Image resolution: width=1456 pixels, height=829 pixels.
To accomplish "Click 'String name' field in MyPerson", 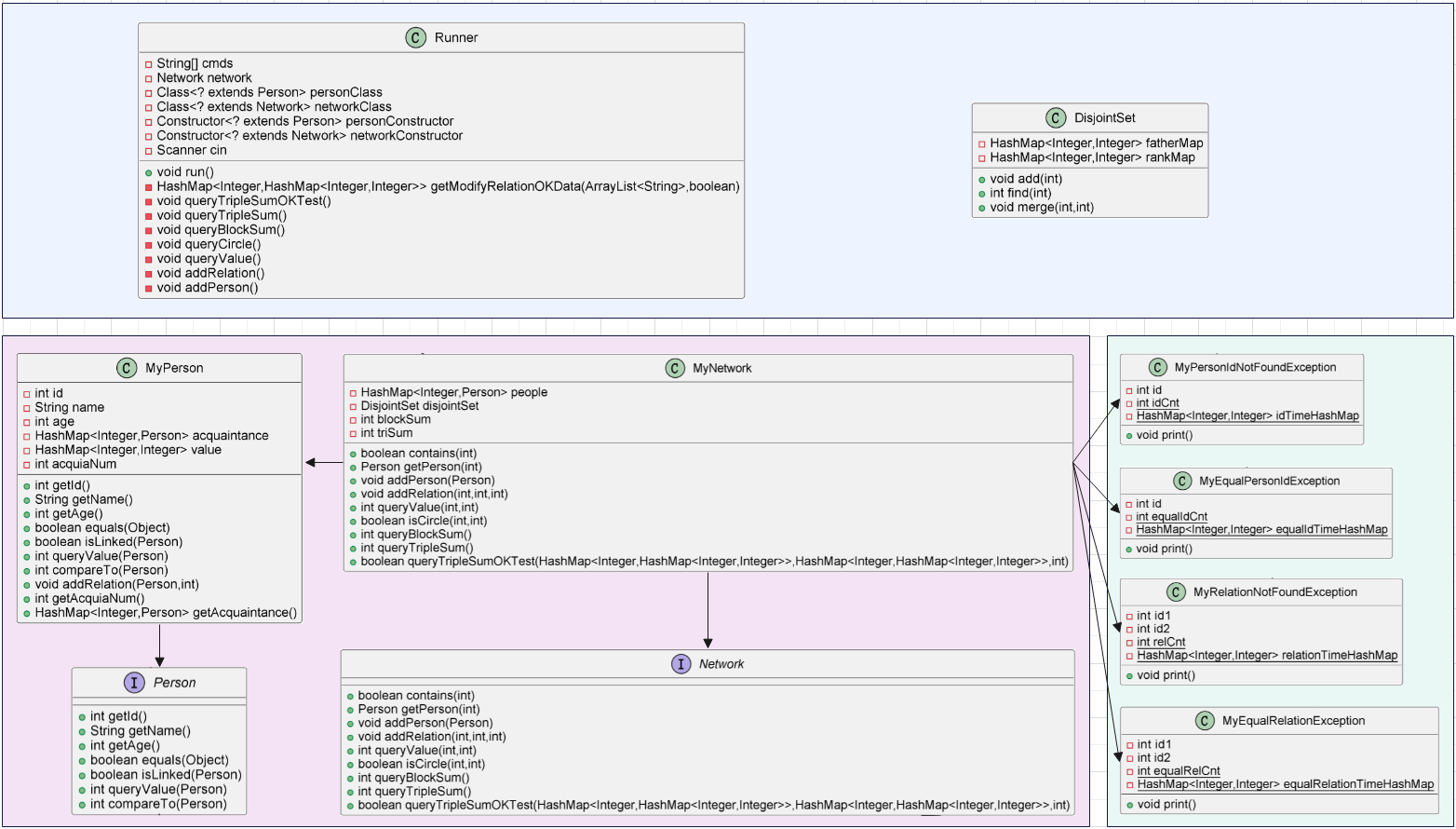I will 70,408.
